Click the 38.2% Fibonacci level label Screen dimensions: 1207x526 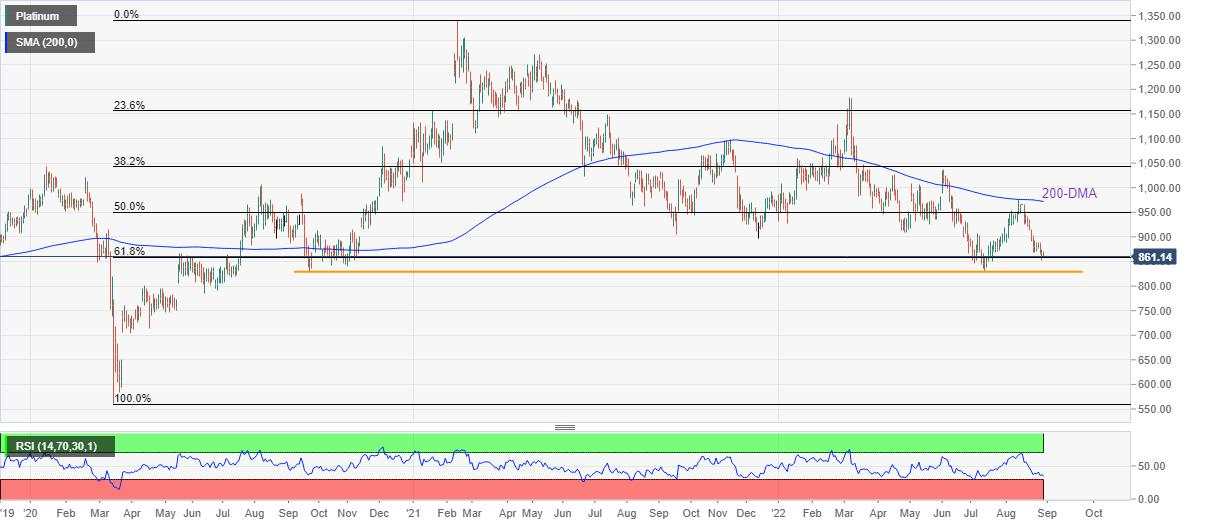tap(128, 161)
